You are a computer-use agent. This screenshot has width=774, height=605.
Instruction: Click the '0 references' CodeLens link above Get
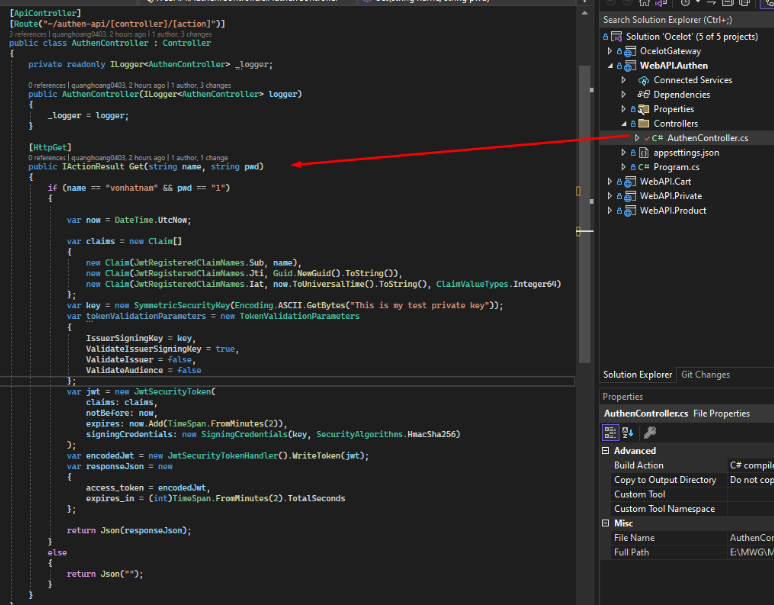(x=47, y=157)
